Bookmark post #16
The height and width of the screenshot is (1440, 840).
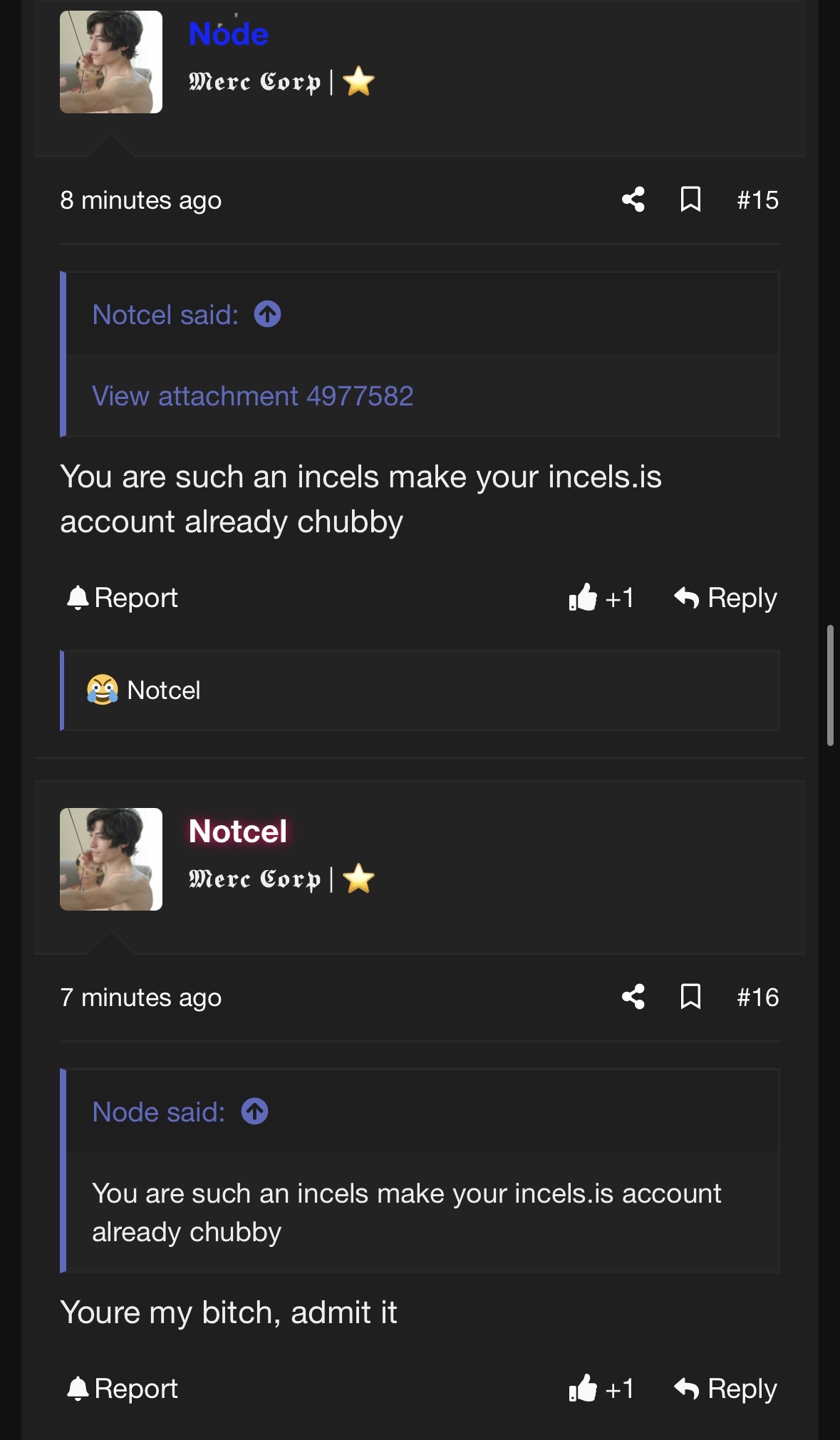coord(690,997)
